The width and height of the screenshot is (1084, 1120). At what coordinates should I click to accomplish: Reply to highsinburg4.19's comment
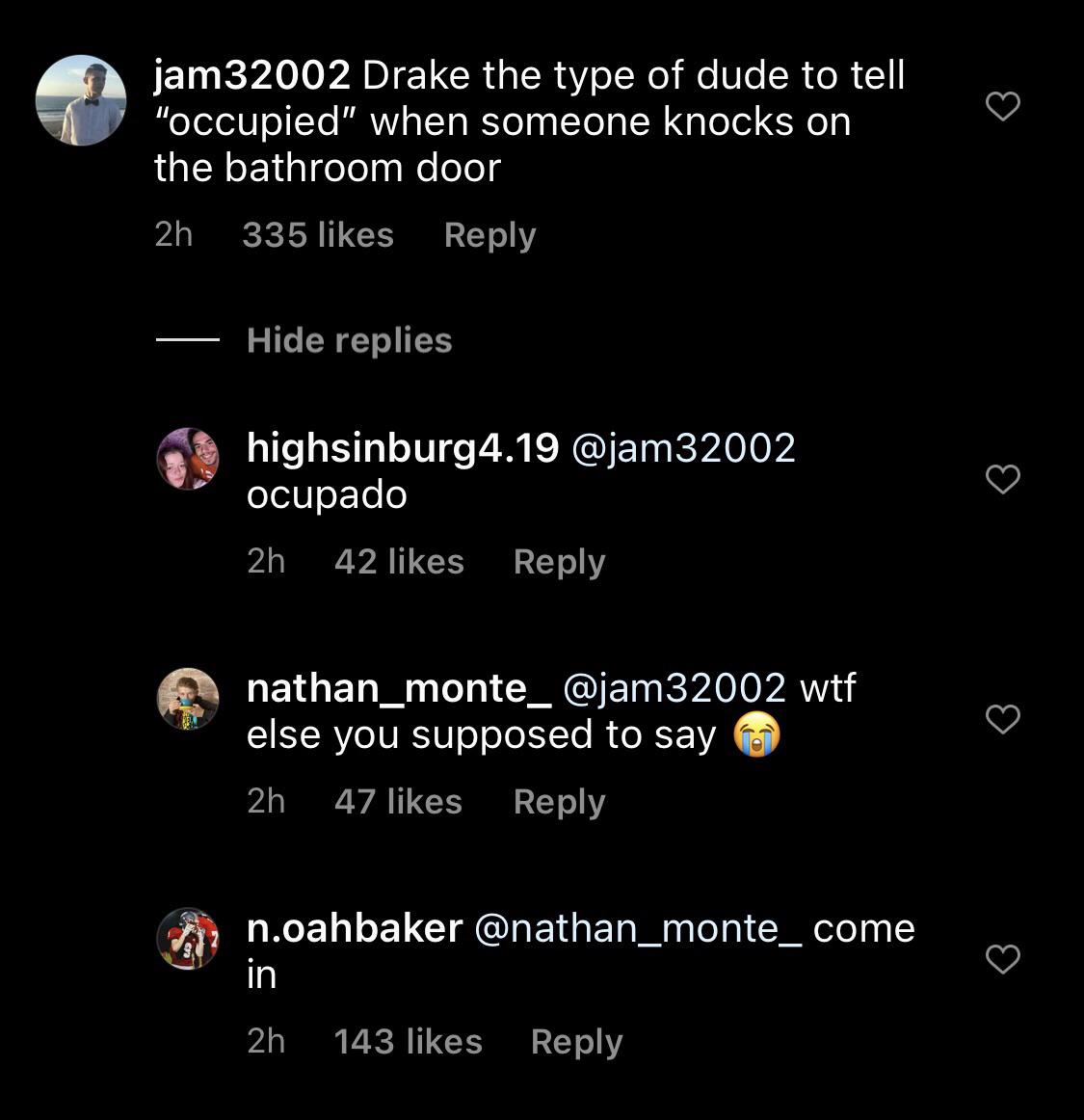(x=559, y=562)
